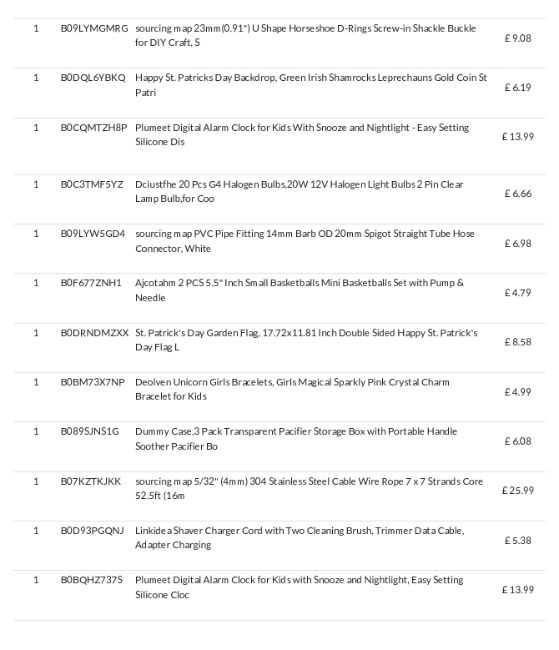
Task: Click the £ 25.99 price
Action: coord(518,490)
